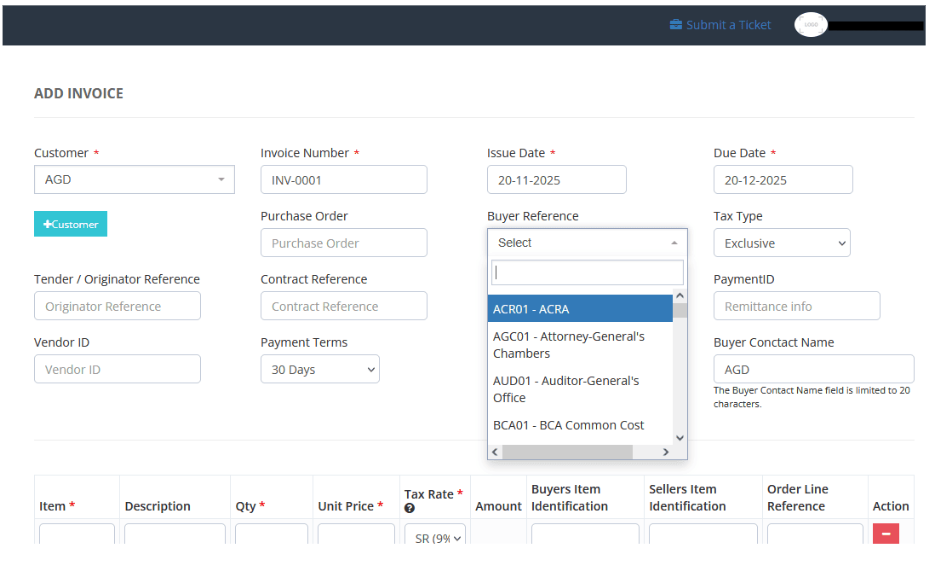Click the Tax Rate help question icon
Image resolution: width=930 pixels, height=561 pixels.
[x=410, y=509]
